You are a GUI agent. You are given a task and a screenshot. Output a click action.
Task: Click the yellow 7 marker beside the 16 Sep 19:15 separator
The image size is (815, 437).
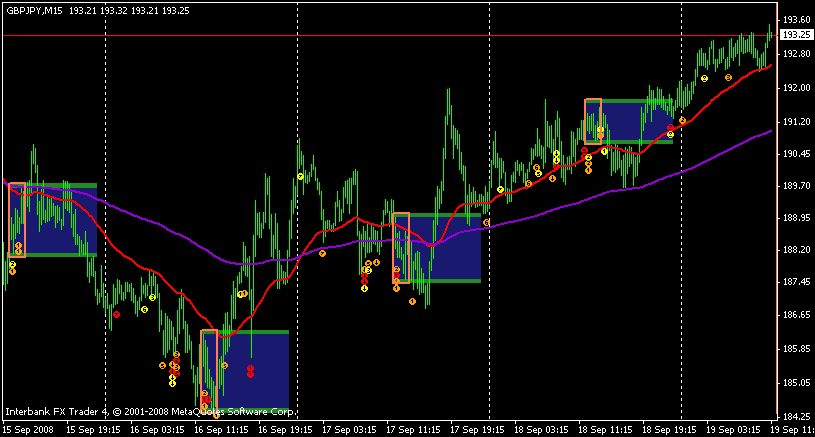point(300,177)
